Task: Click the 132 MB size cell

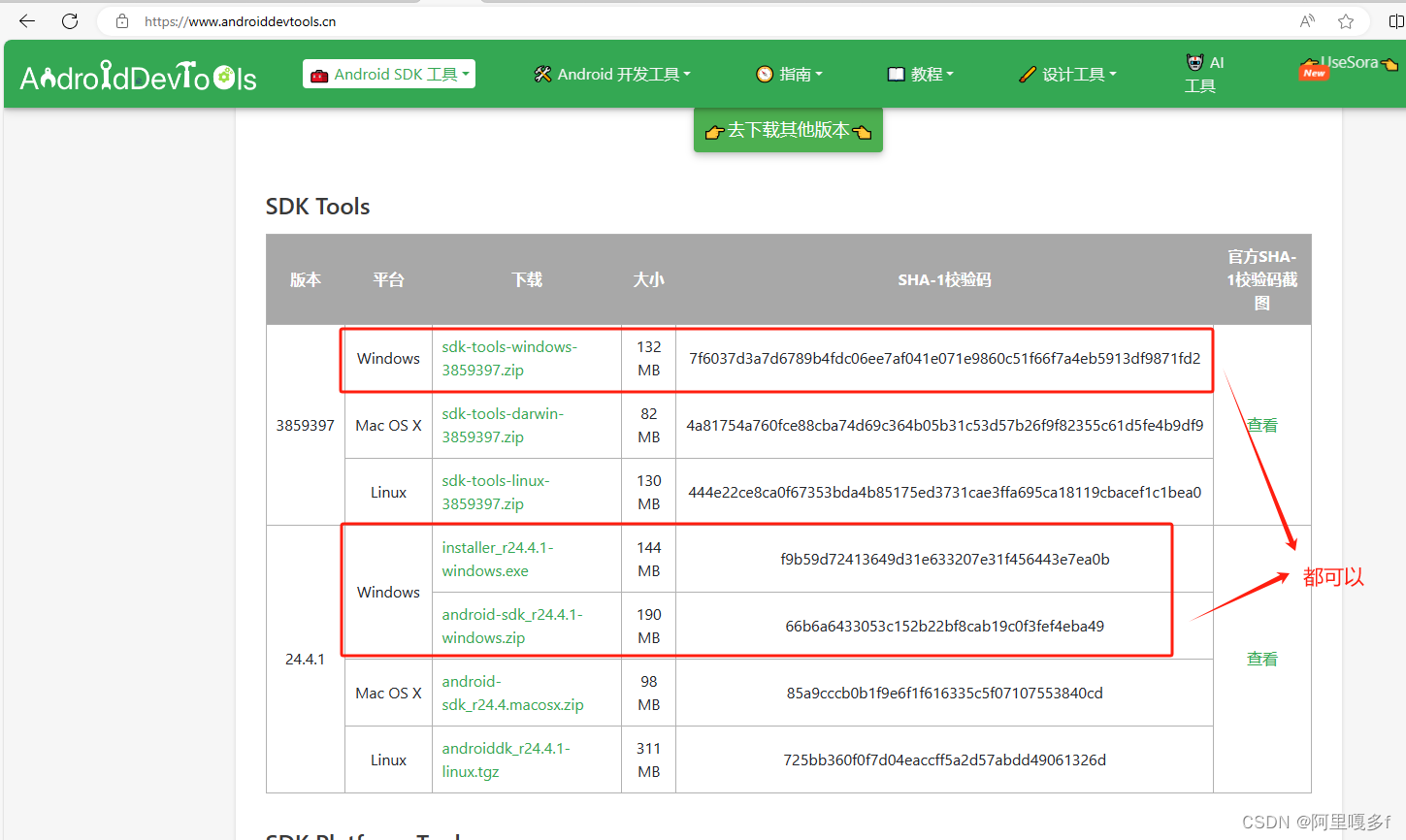Action: 648,358
